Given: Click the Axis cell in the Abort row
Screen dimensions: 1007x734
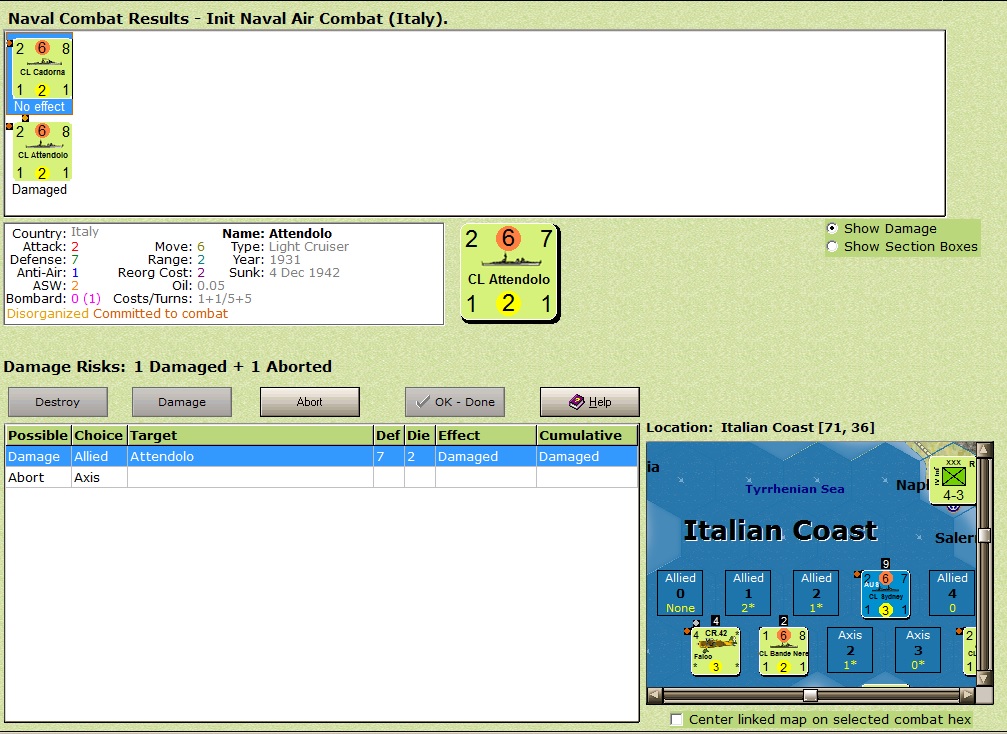Looking at the screenshot, I should click(99, 477).
